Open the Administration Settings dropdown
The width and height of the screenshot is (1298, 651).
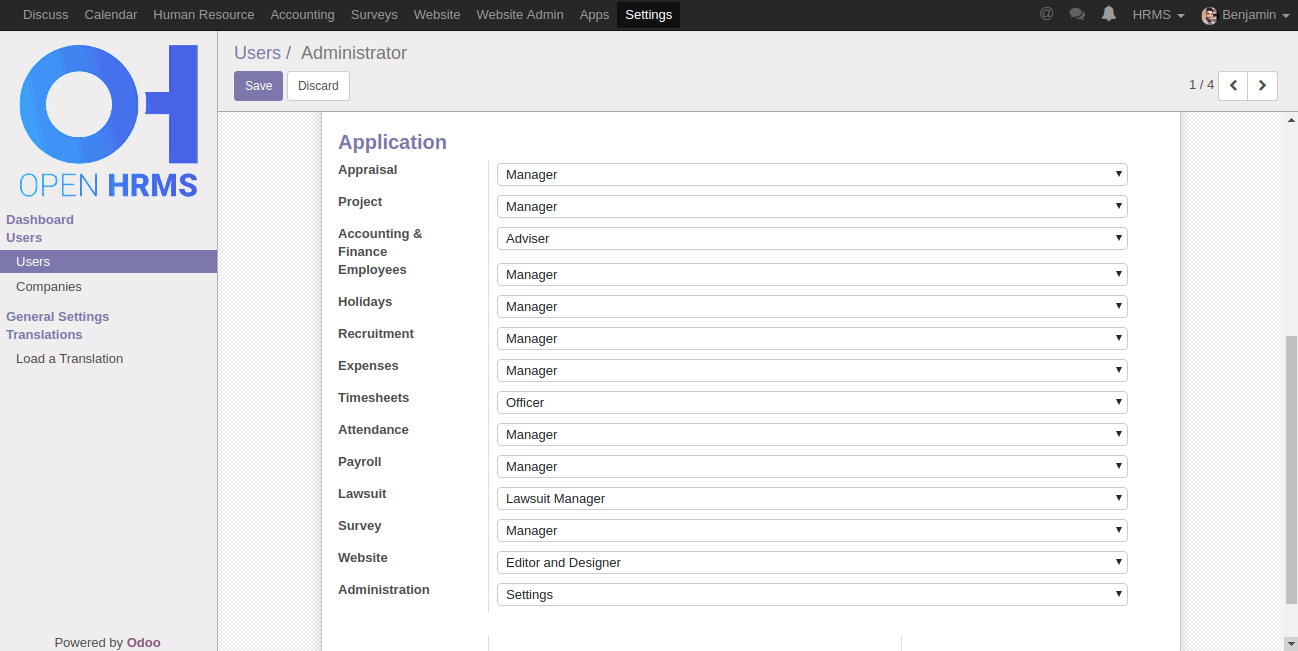(811, 595)
